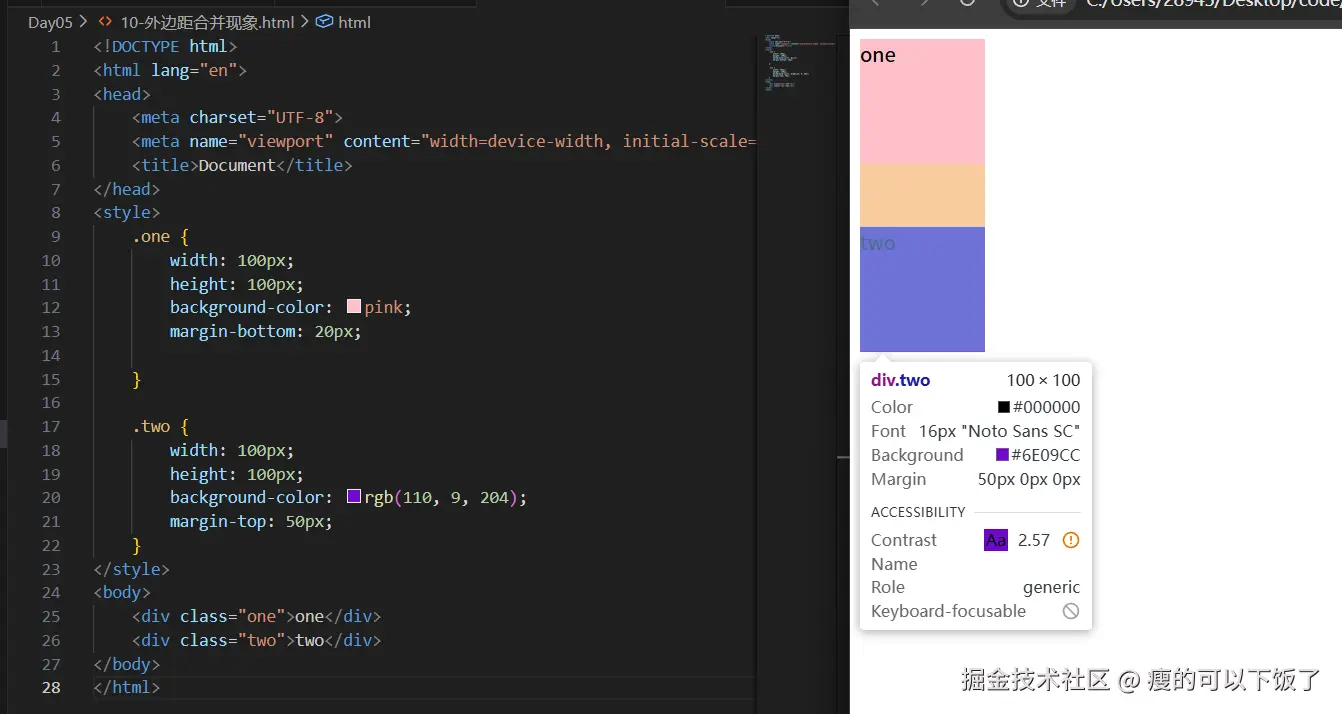Click the '.one {' selector line

tap(160, 236)
